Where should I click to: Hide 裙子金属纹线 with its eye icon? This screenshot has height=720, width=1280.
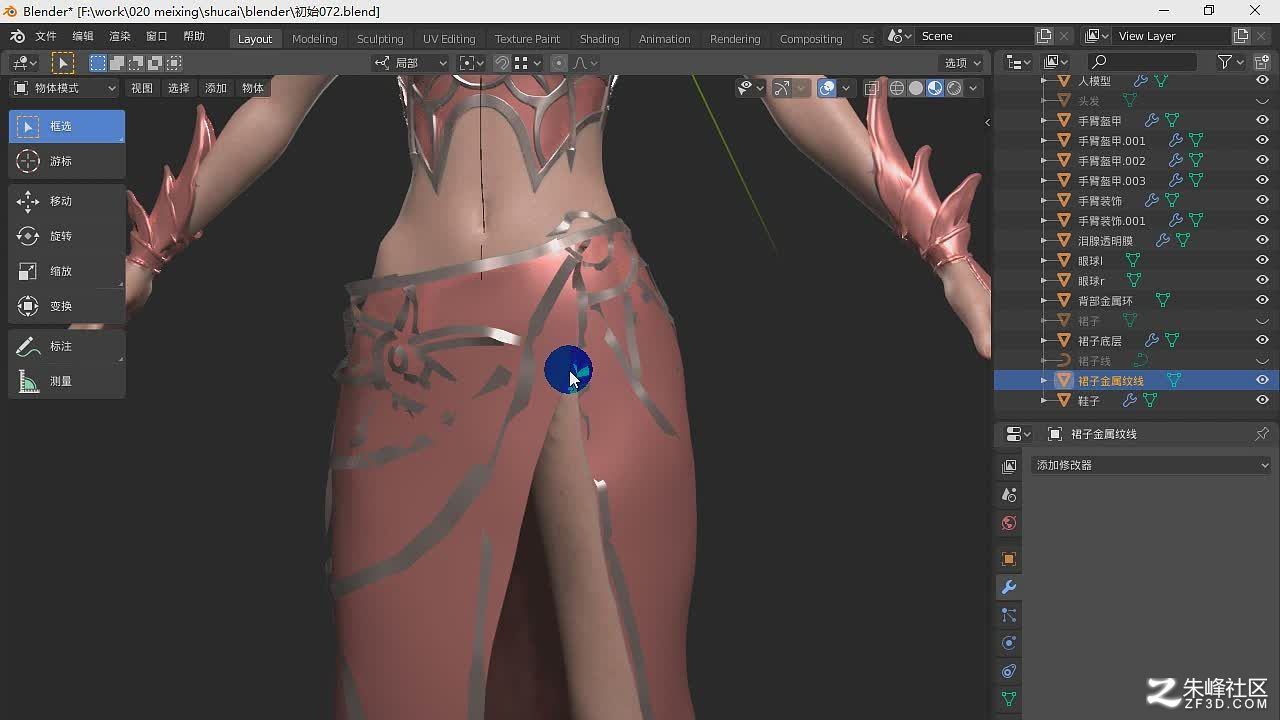point(1262,380)
